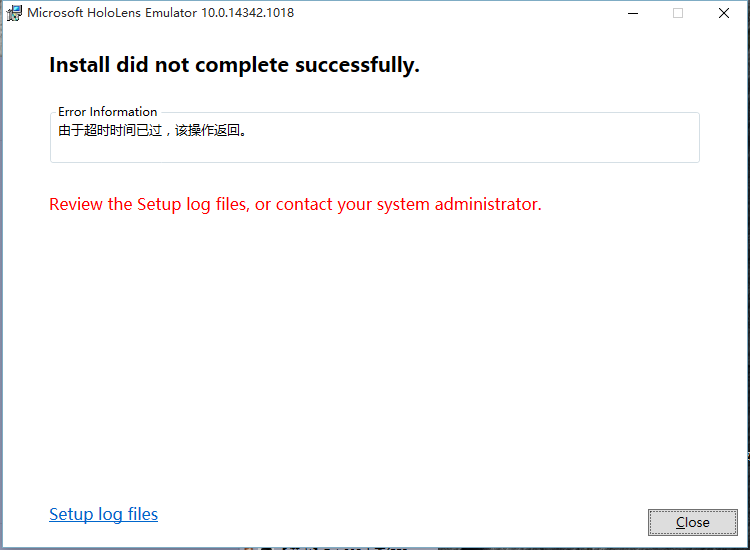Click empty space inside Error Information box
The image size is (750, 550).
tap(469, 143)
